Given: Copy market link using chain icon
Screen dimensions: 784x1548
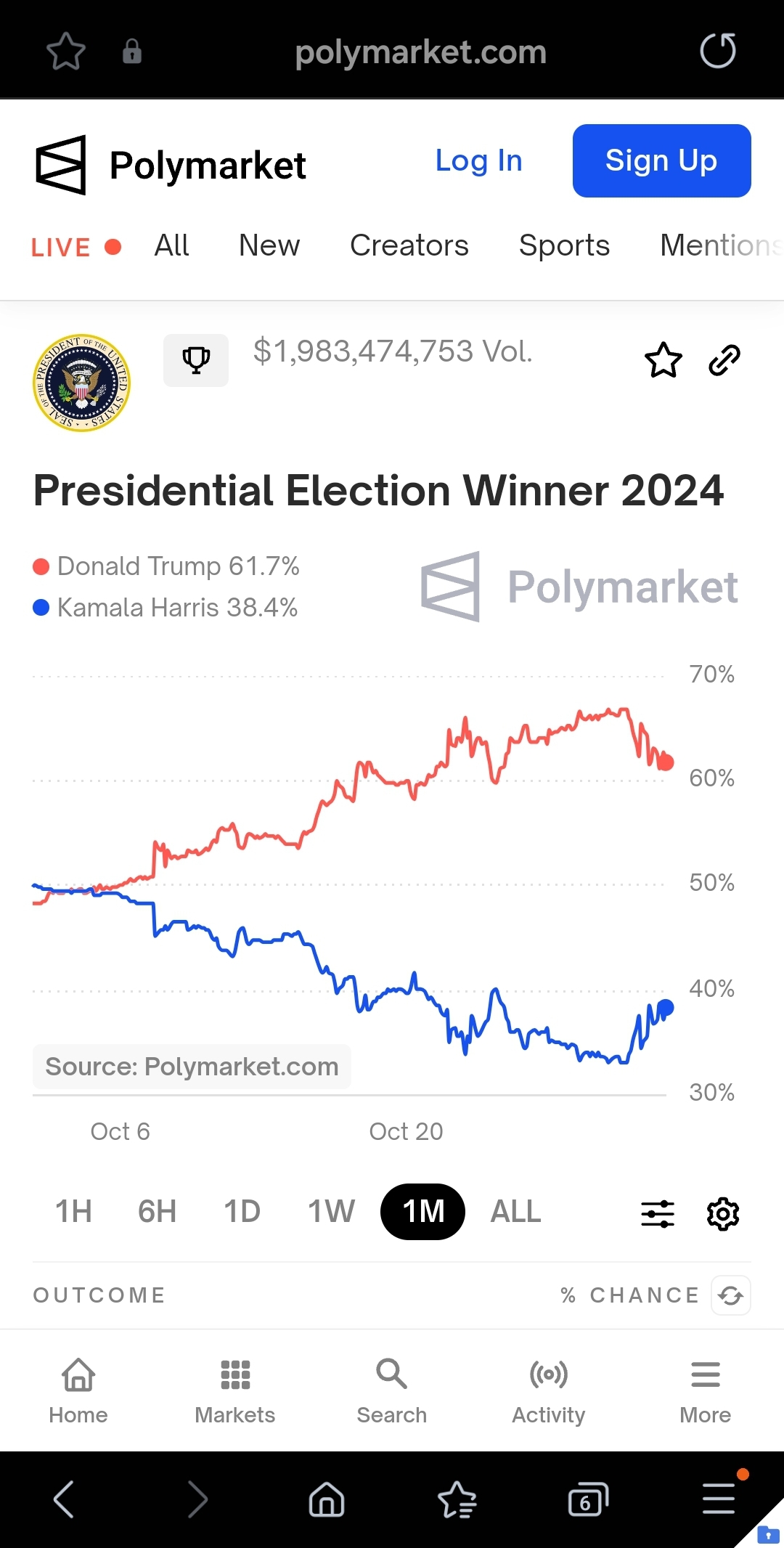Looking at the screenshot, I should (724, 360).
